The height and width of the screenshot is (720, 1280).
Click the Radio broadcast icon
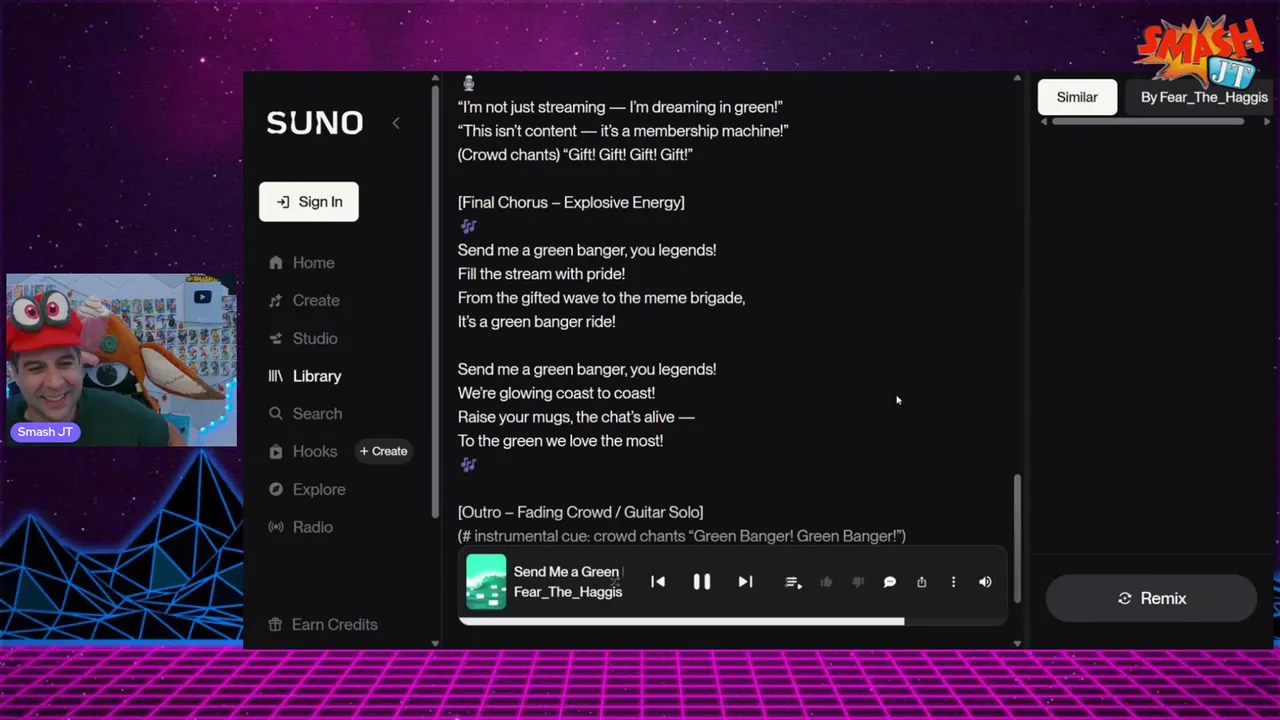pos(276,527)
